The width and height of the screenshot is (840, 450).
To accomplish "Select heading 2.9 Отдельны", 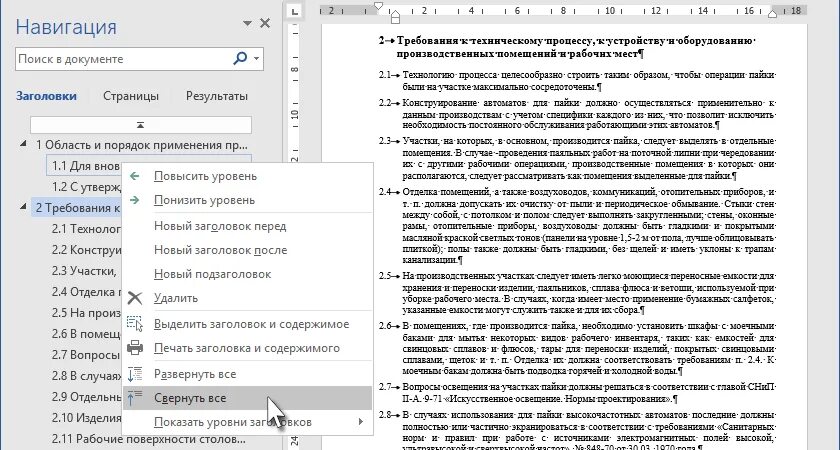I will pyautogui.click(x=85, y=397).
